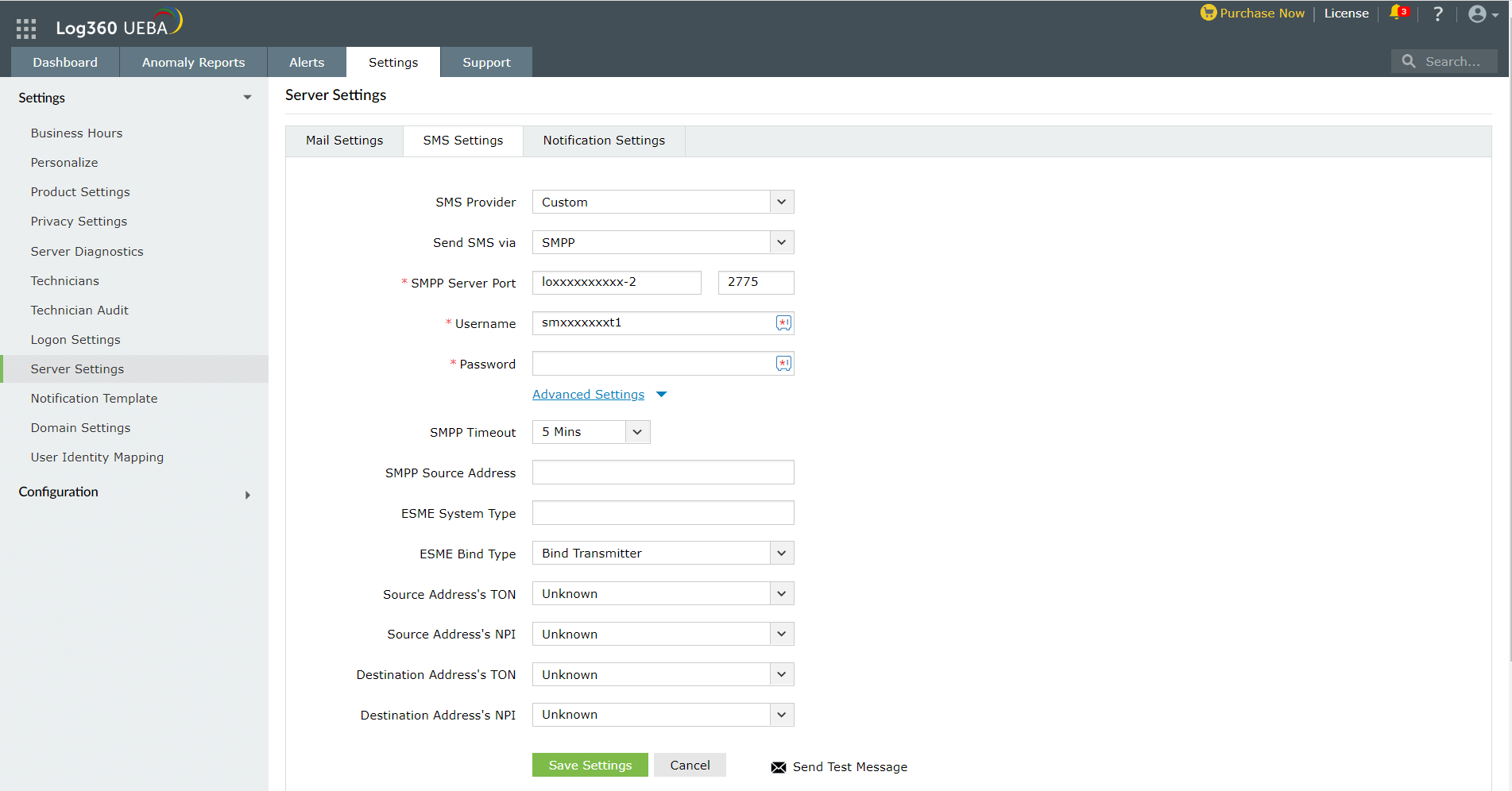Click Send Test Message link

pyautogui.click(x=849, y=767)
